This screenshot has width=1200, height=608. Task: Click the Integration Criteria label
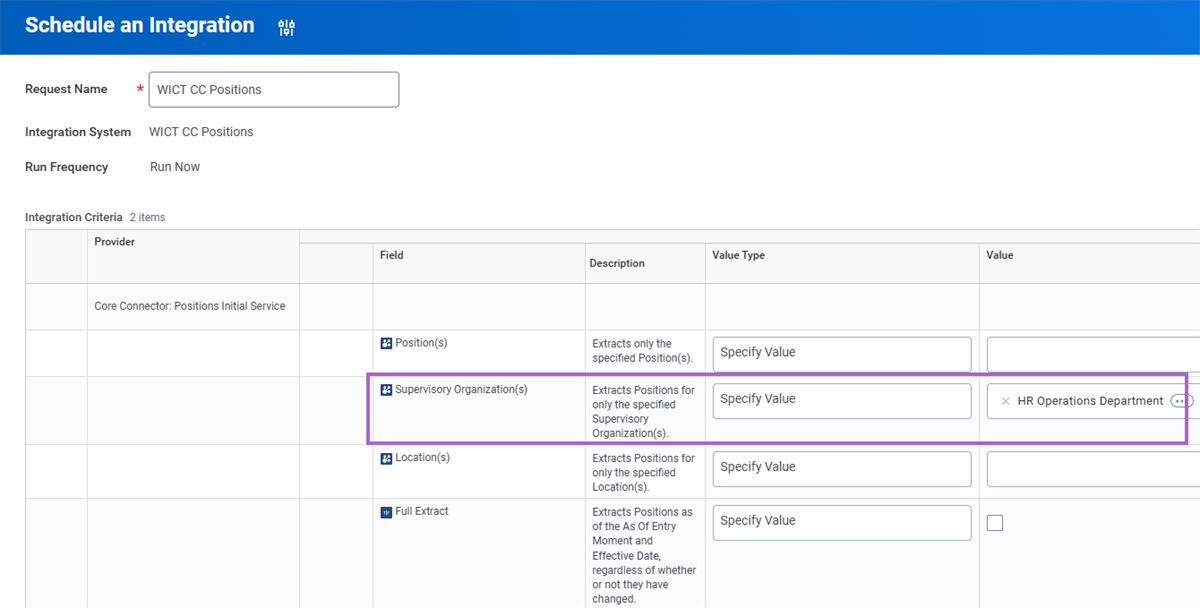pyautogui.click(x=74, y=217)
